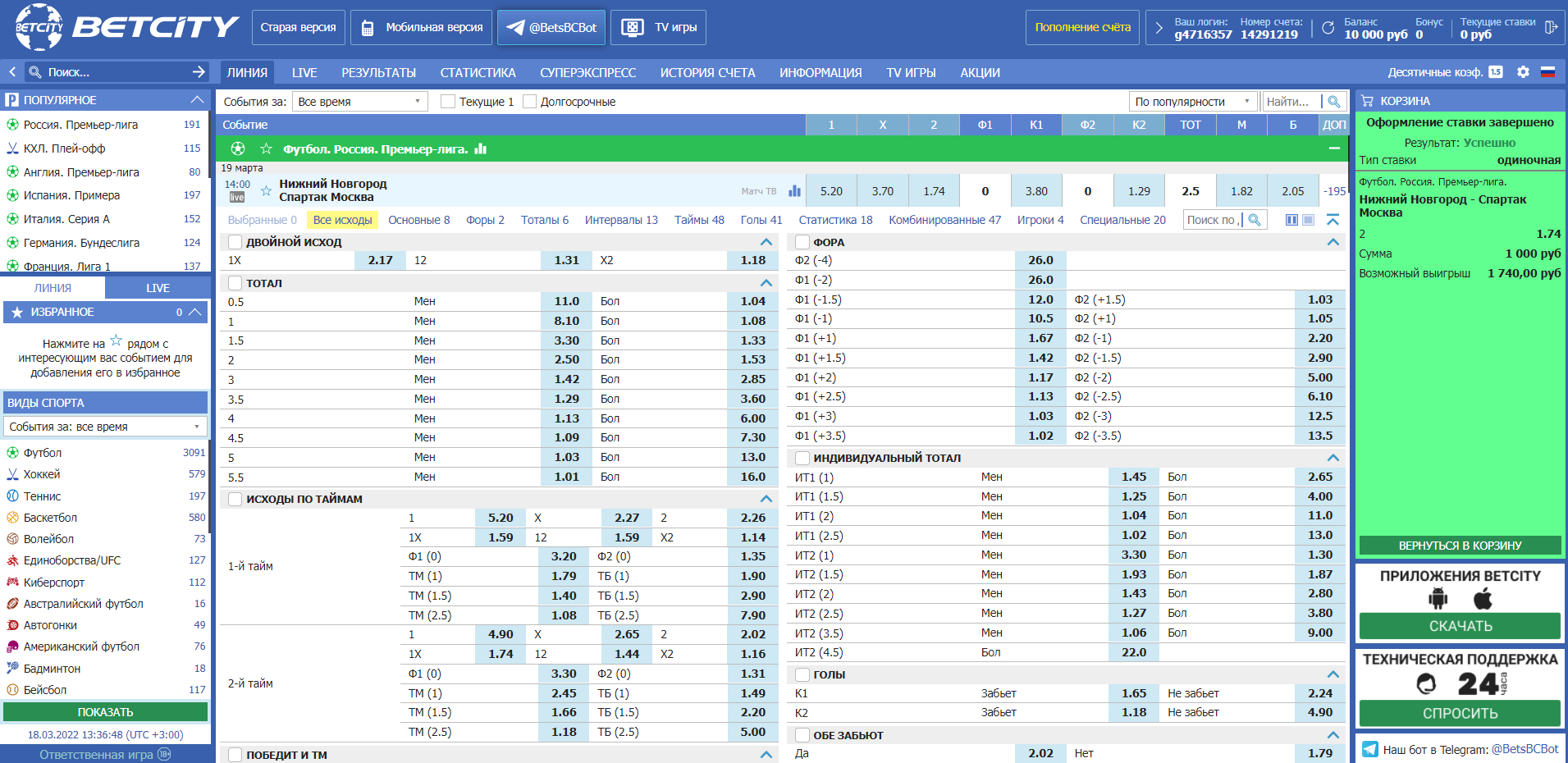Open the По популярности sort dropdown
The image size is (1568, 763).
click(x=1194, y=102)
